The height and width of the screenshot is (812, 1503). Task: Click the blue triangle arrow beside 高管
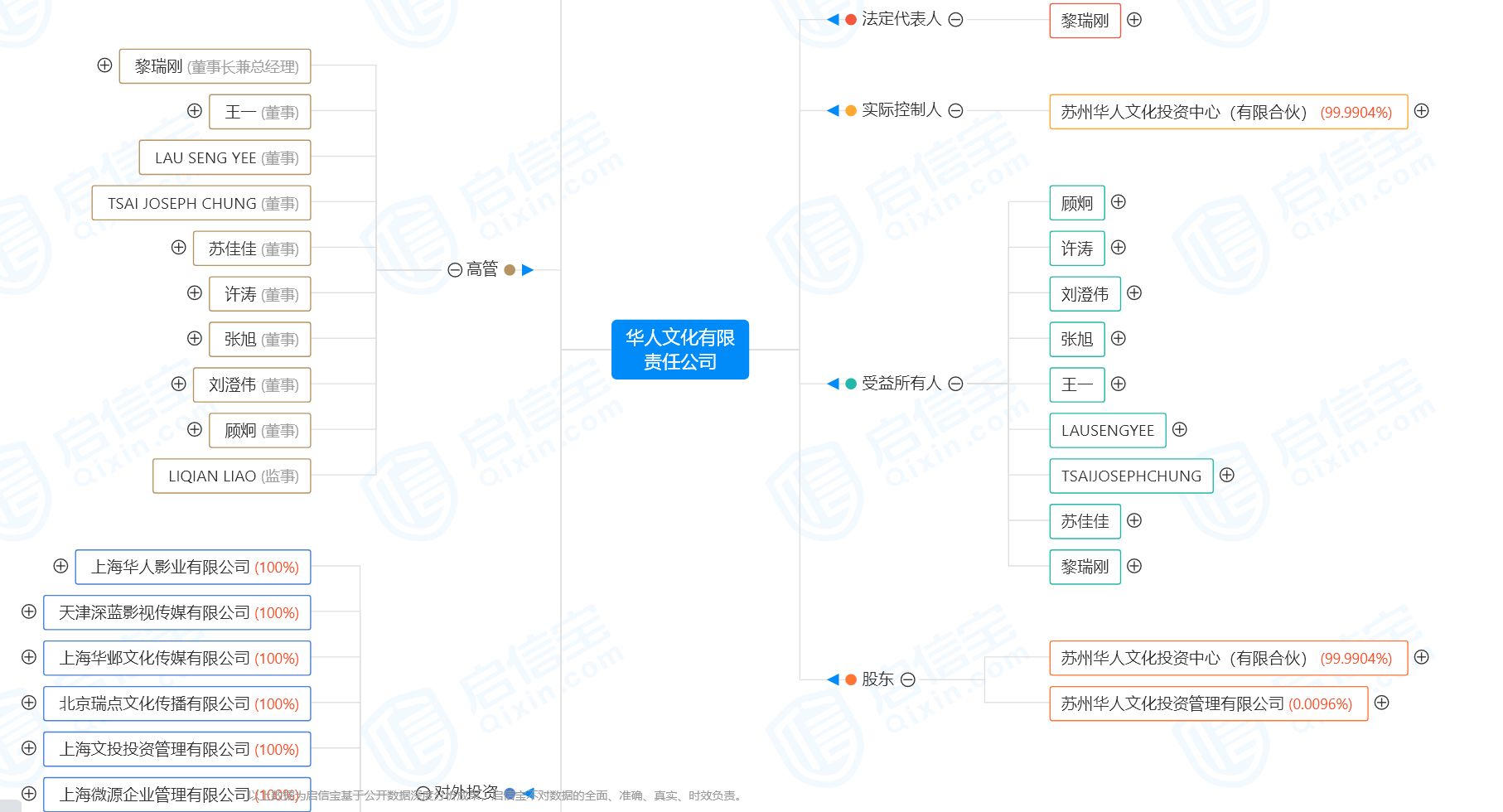tap(529, 269)
